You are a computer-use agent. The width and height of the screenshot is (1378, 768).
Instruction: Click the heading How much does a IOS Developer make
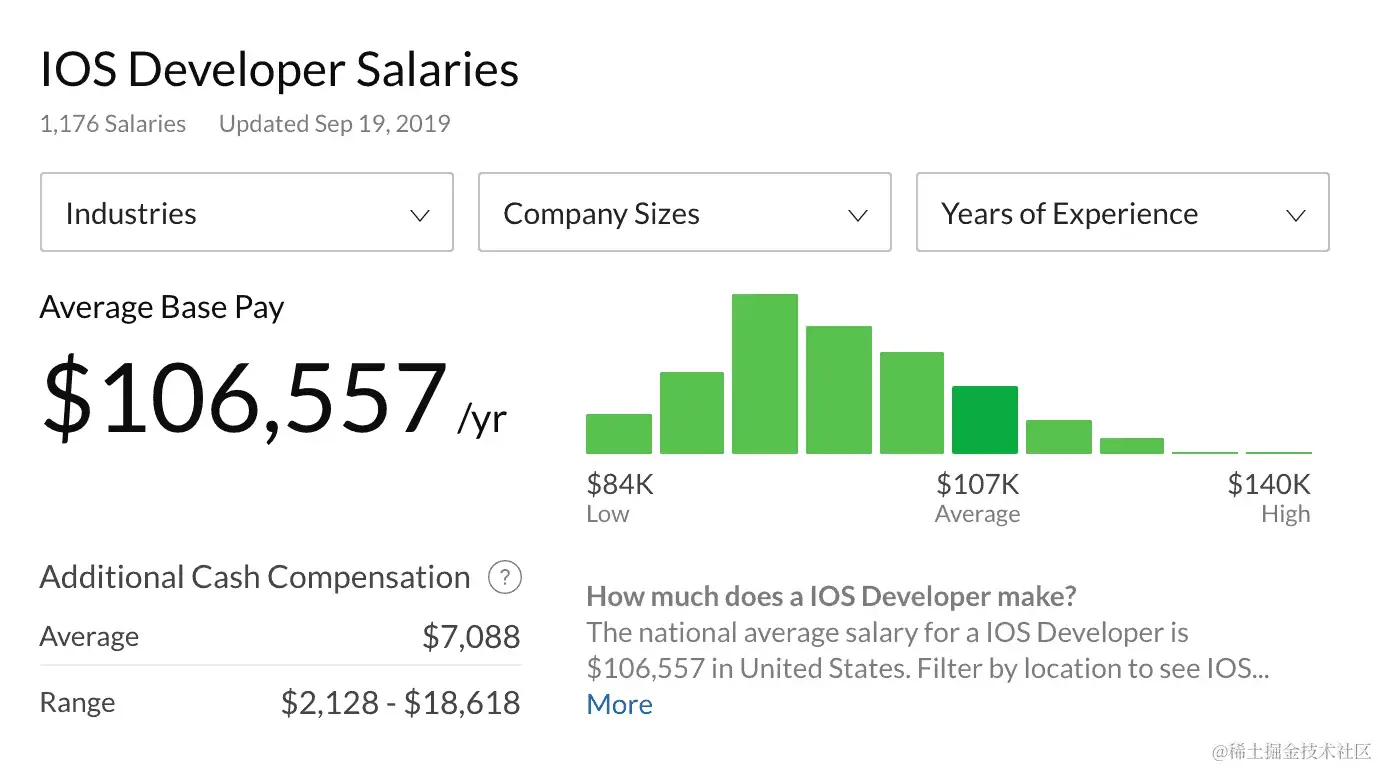click(830, 596)
